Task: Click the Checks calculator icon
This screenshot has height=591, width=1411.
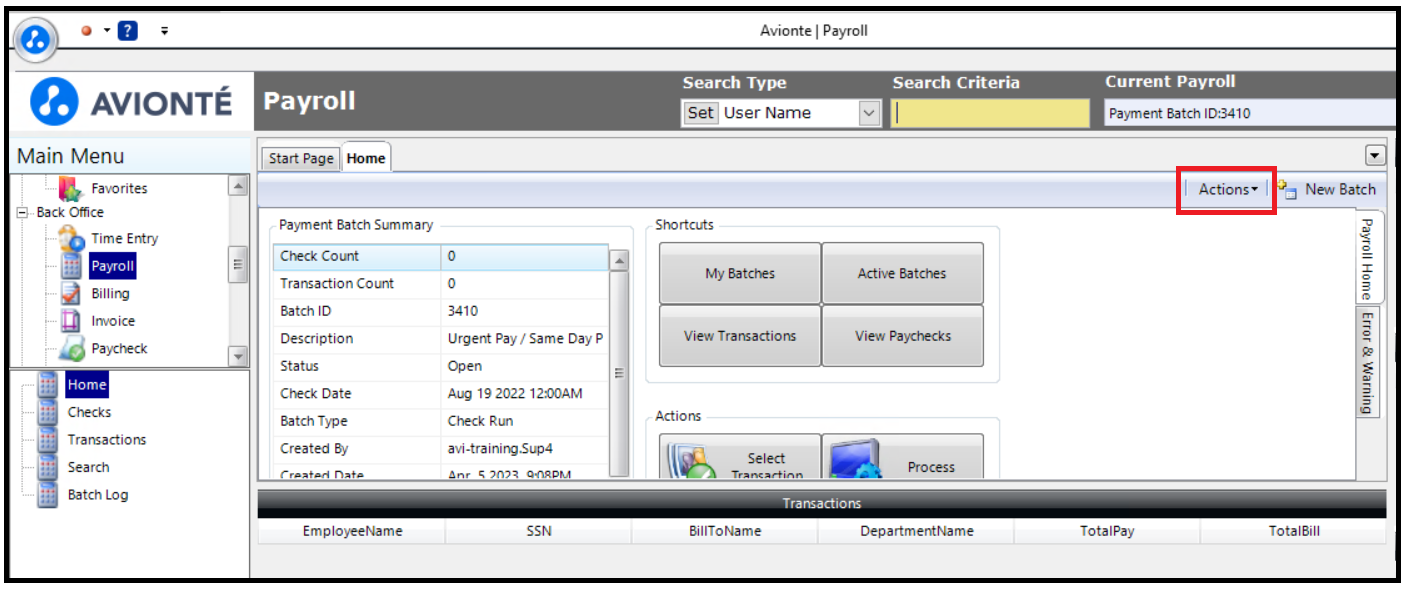Action: [47, 412]
